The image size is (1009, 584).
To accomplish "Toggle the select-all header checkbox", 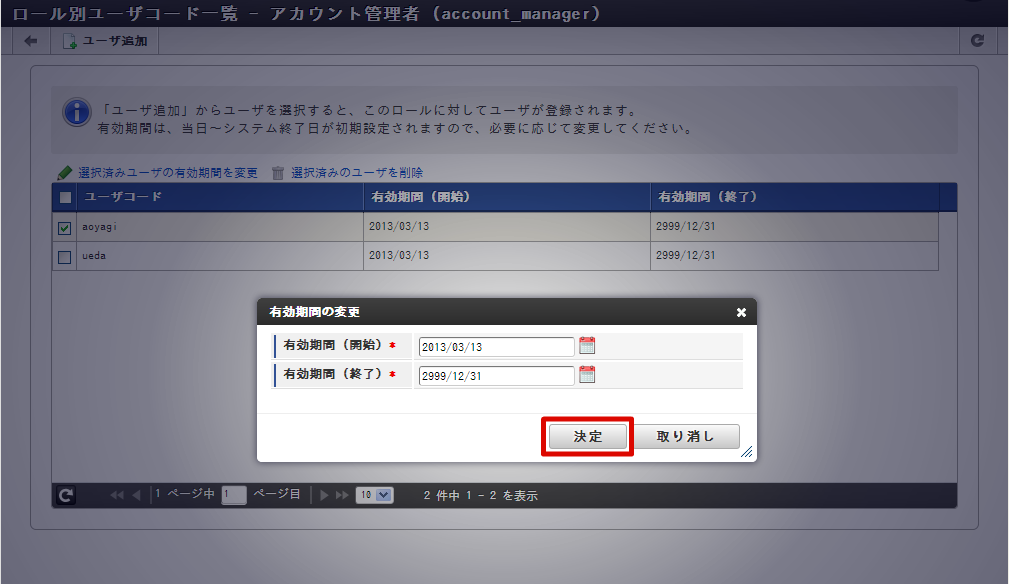I will coord(65,197).
